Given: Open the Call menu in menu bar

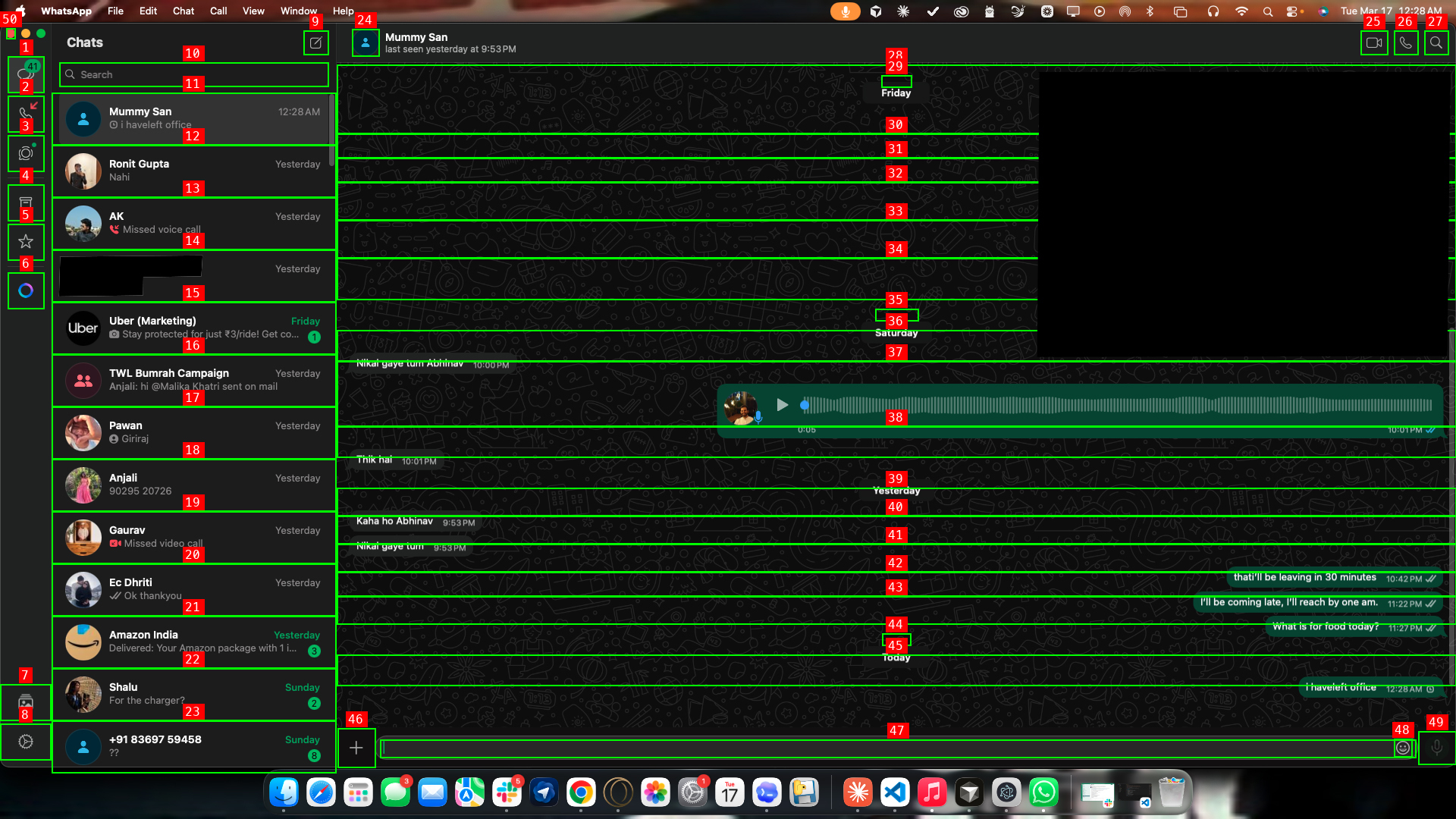Looking at the screenshot, I should [218, 11].
